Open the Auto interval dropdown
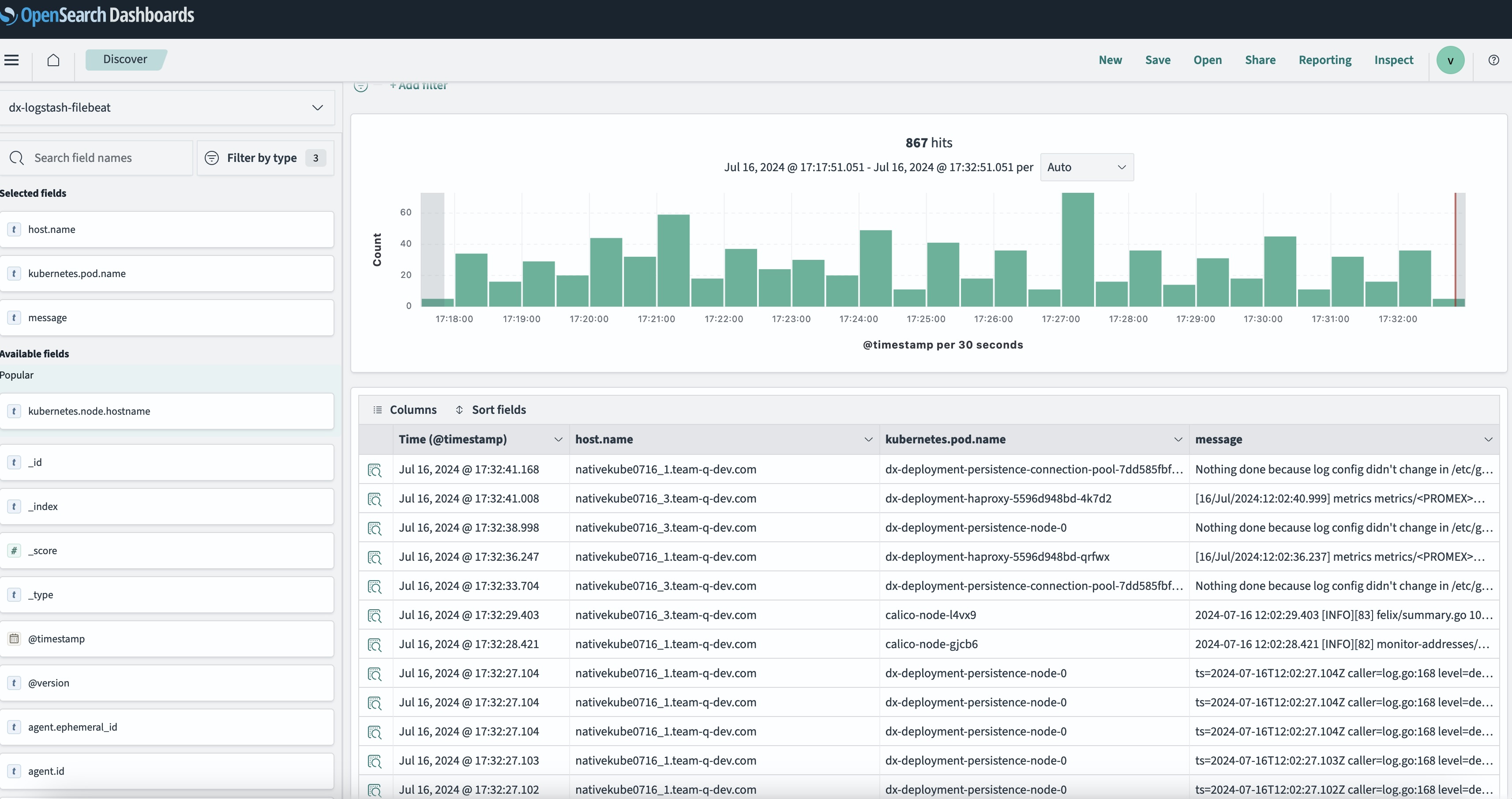Screen dimensions: 1512x799 coord(1086,167)
